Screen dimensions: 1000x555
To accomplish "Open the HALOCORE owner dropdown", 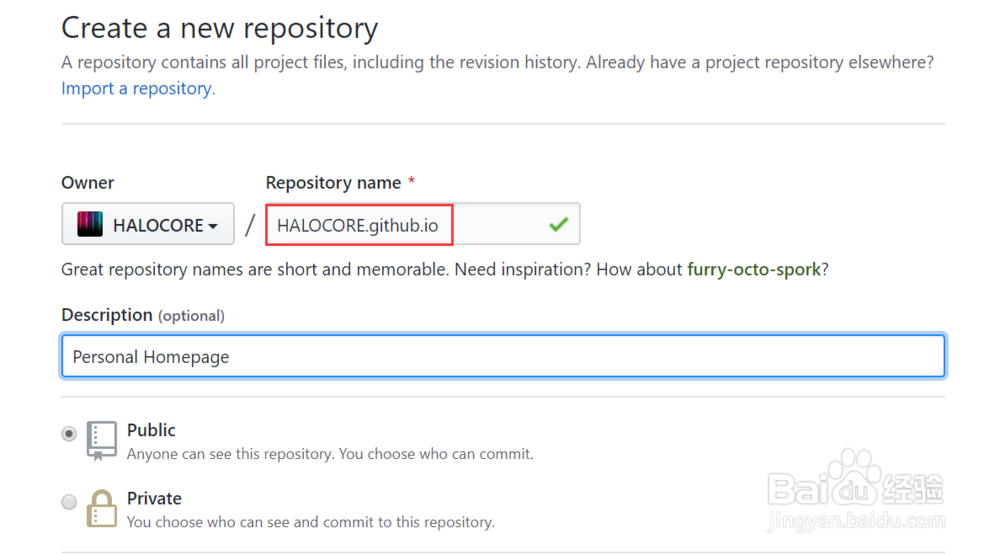I will 148,224.
